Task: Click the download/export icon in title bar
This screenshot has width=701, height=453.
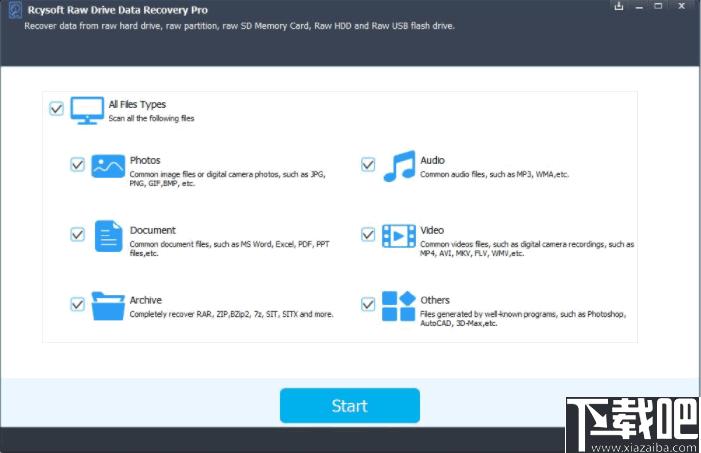Action: click(619, 6)
